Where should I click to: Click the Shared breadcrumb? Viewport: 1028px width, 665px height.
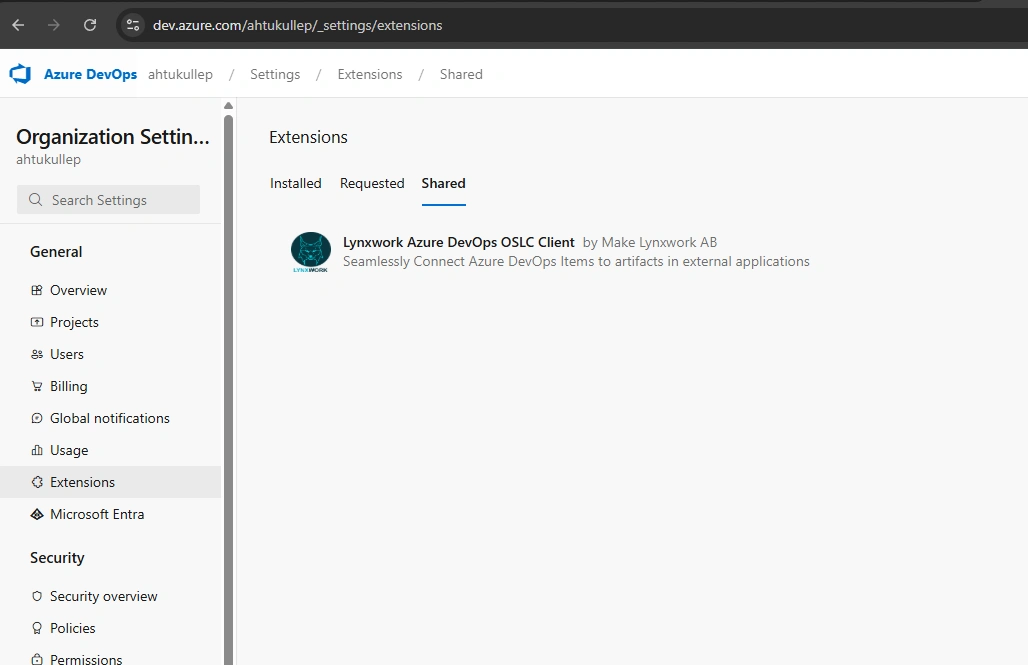pos(461,74)
